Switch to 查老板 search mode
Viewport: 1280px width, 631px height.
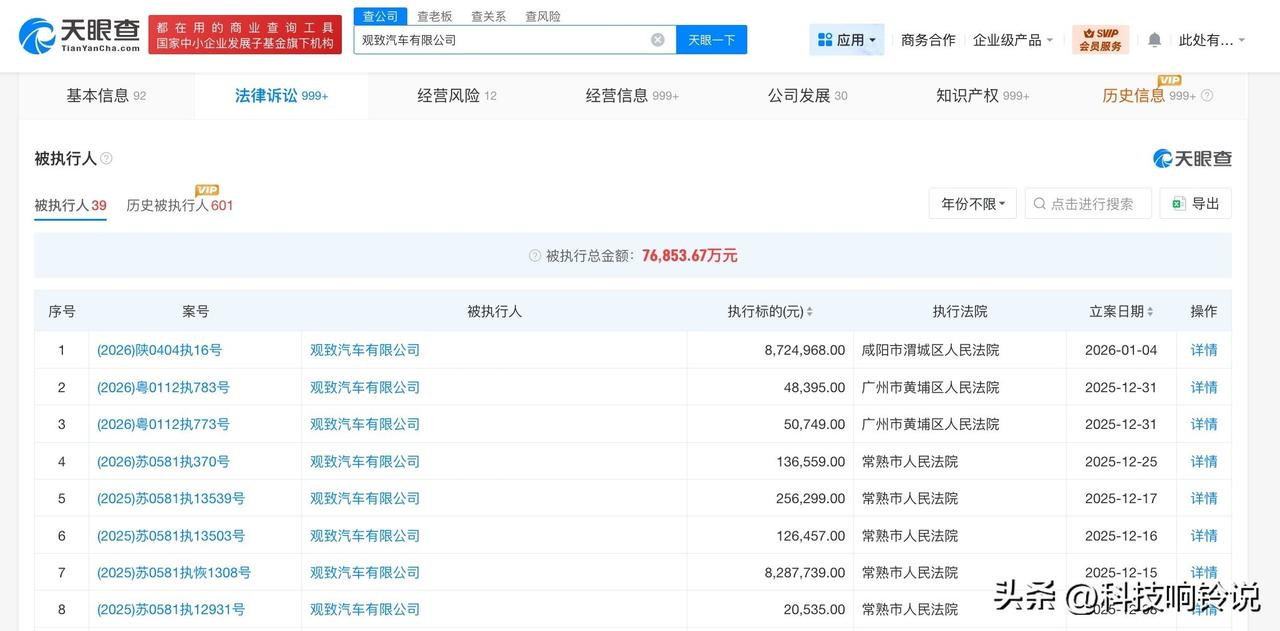coord(434,17)
